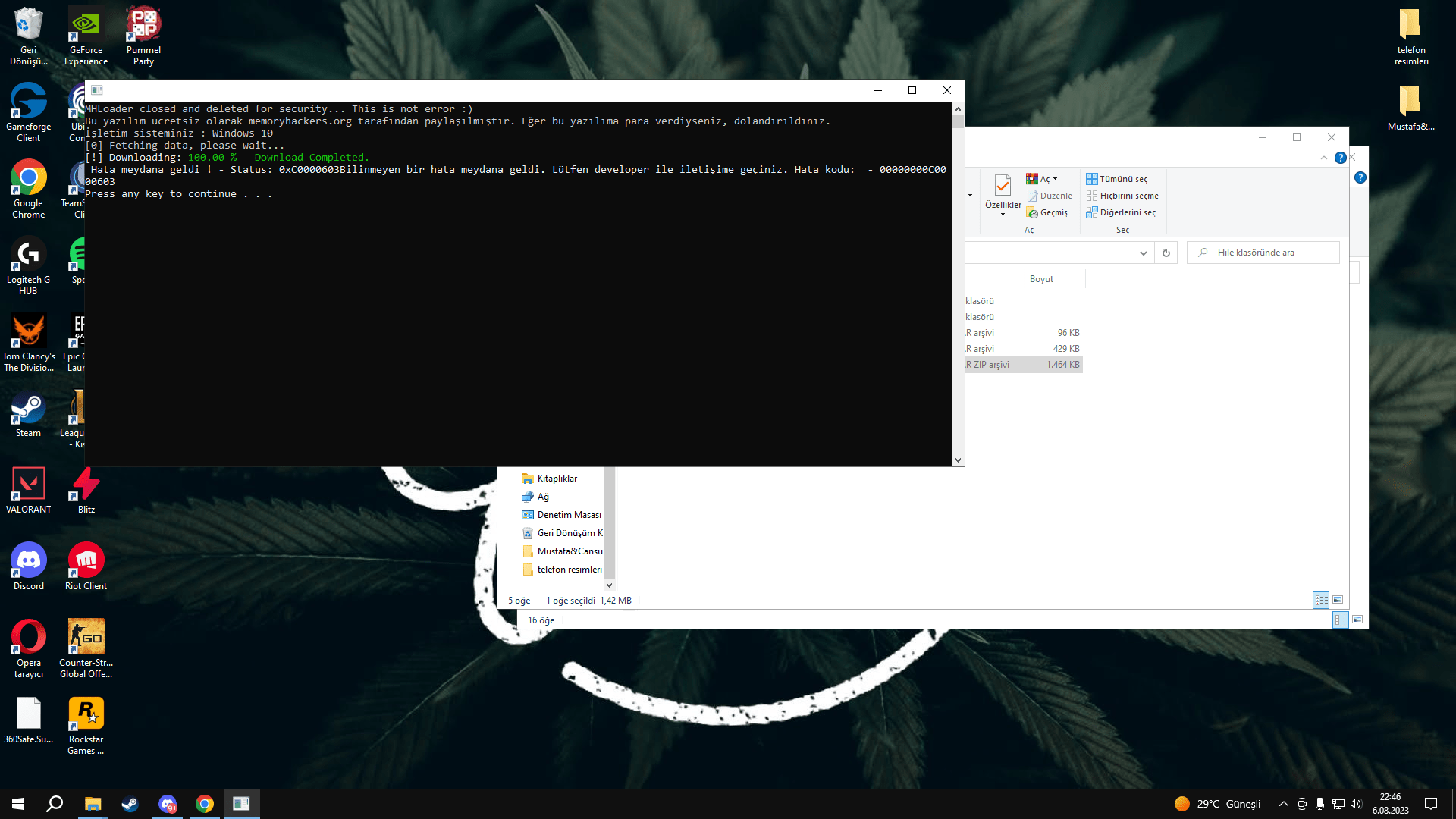The width and height of the screenshot is (1456, 819).
Task: Select the Google Chrome desktop shortcut
Action: coord(28,189)
